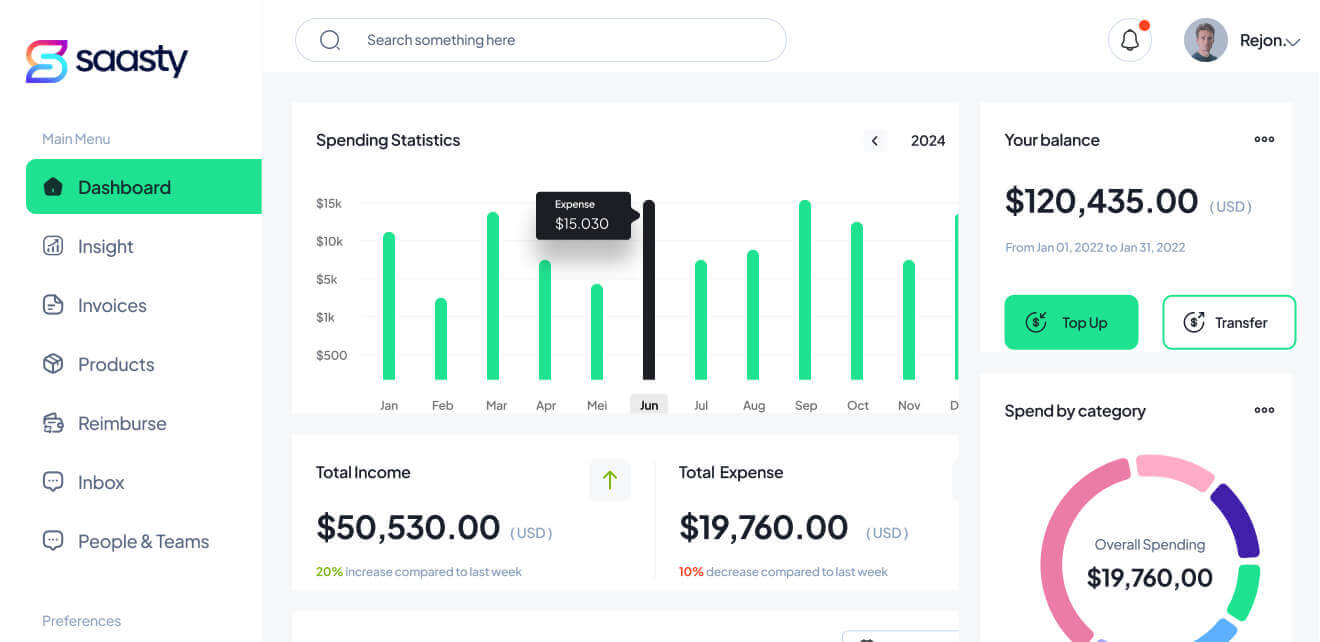The height and width of the screenshot is (642, 1320).
Task: Go to previous year with left chevron
Action: [875, 141]
